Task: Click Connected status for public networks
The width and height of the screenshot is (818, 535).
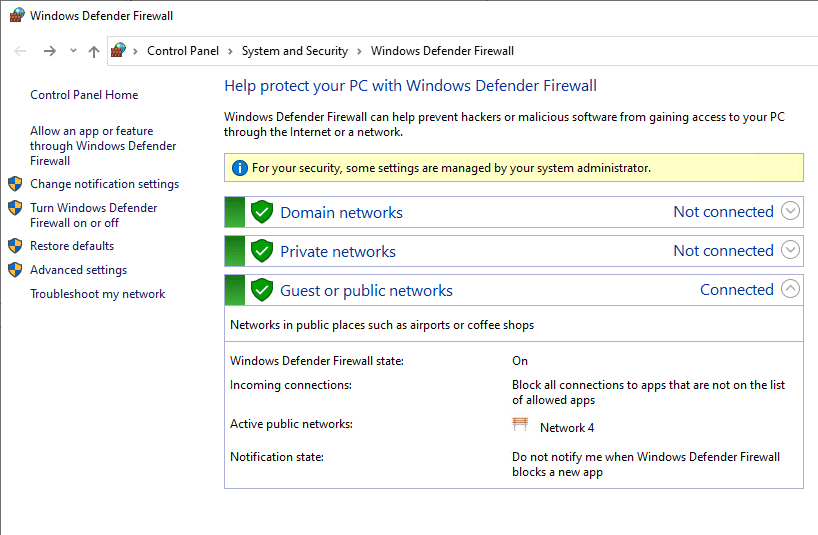Action: [x=737, y=290]
